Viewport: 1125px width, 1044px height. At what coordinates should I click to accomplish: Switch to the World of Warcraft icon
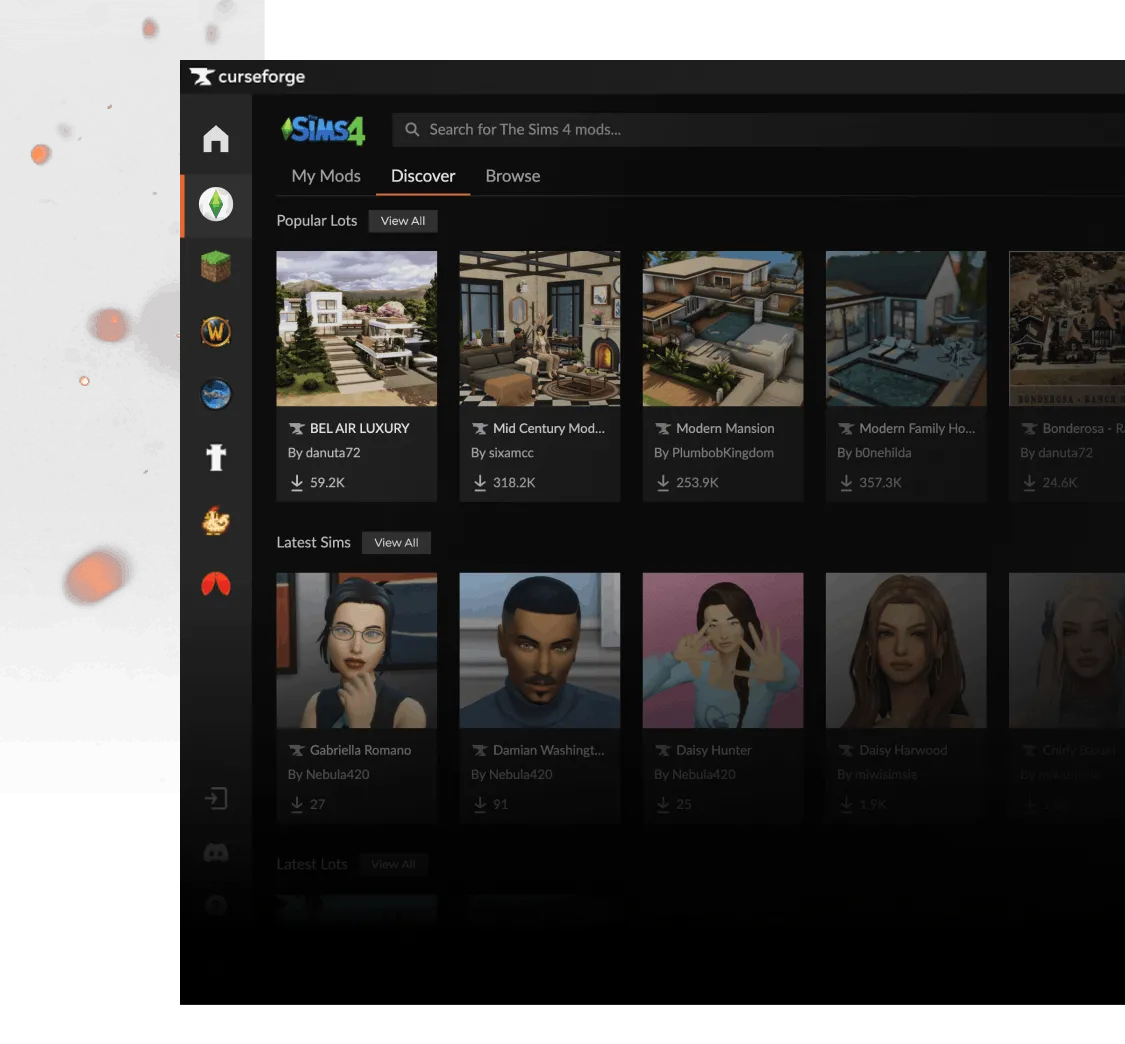click(x=216, y=331)
